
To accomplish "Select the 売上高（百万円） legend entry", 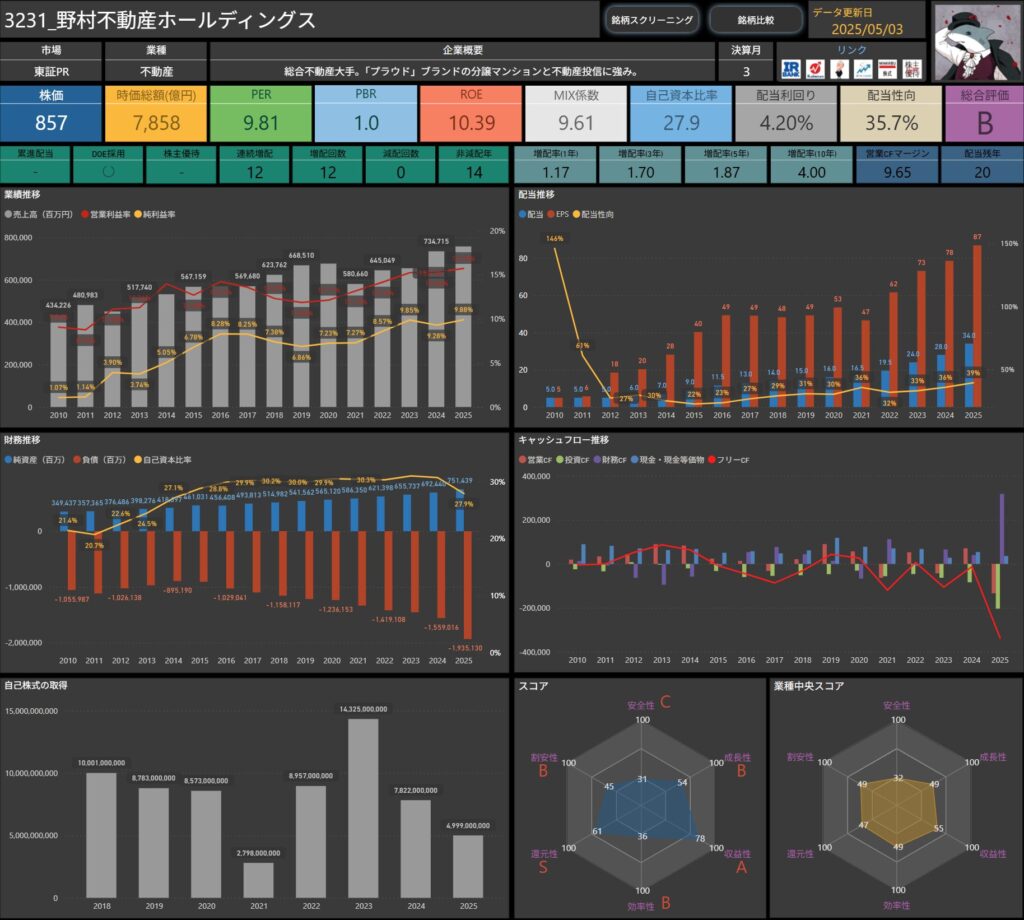I will point(39,214).
